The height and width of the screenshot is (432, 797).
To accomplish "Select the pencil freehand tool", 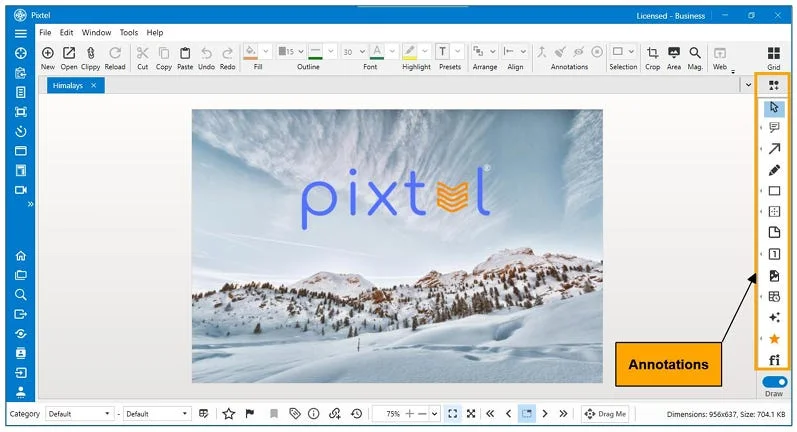I will pyautogui.click(x=774, y=170).
